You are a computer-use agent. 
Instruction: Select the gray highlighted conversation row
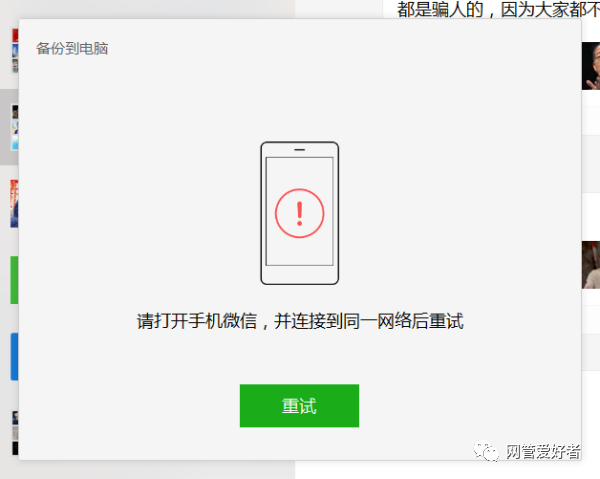[9, 127]
